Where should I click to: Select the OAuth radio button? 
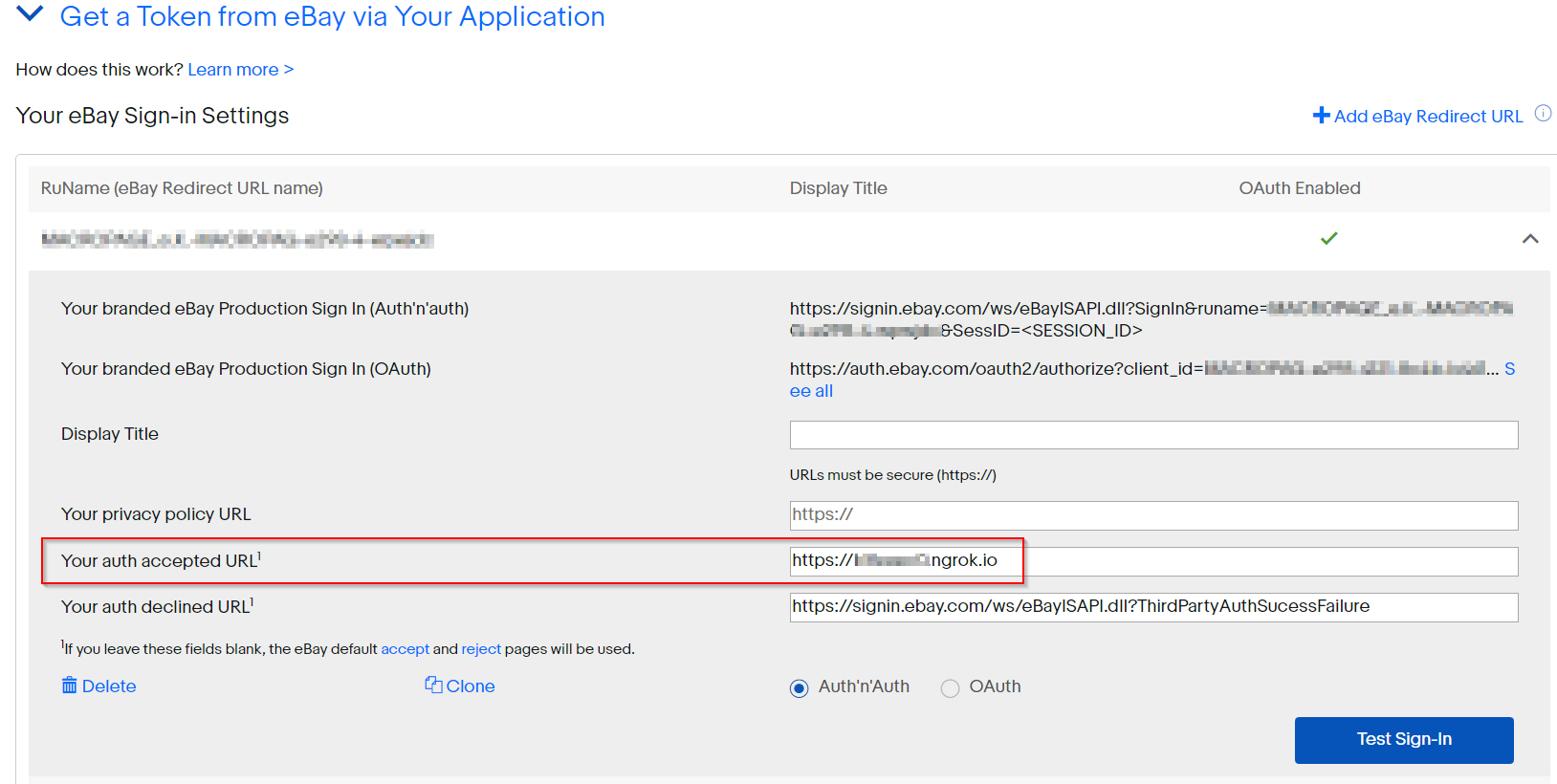[x=950, y=688]
